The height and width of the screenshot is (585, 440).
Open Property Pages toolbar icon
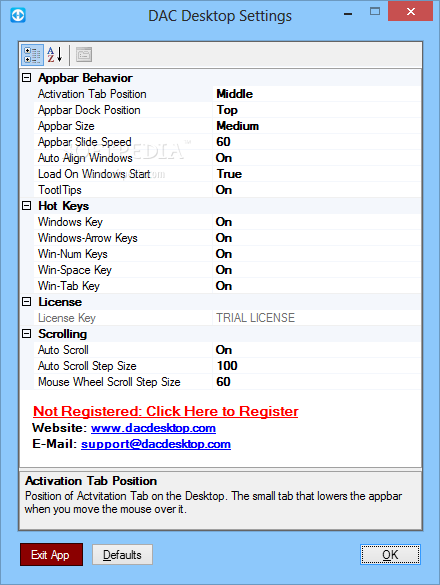tap(84, 55)
